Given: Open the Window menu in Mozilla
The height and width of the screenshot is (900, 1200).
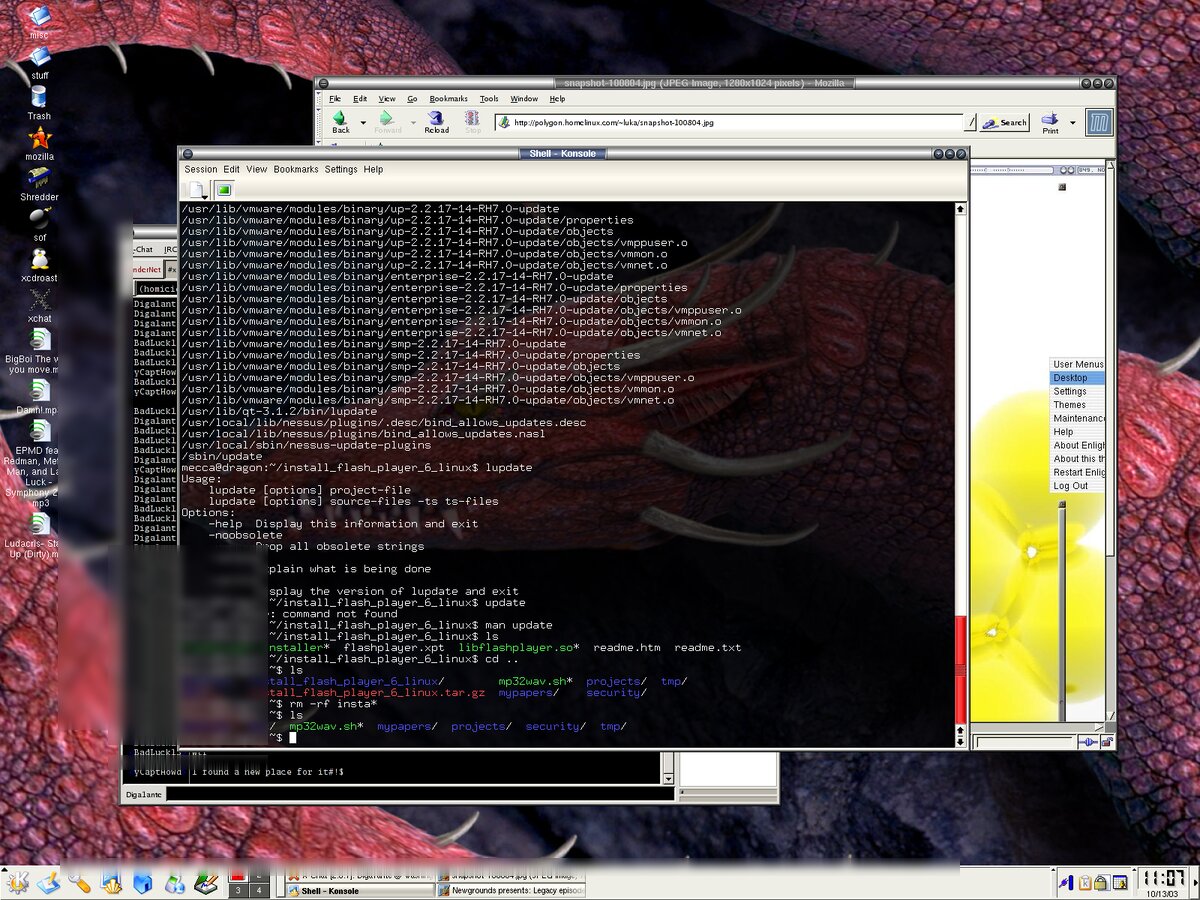Looking at the screenshot, I should click(524, 99).
